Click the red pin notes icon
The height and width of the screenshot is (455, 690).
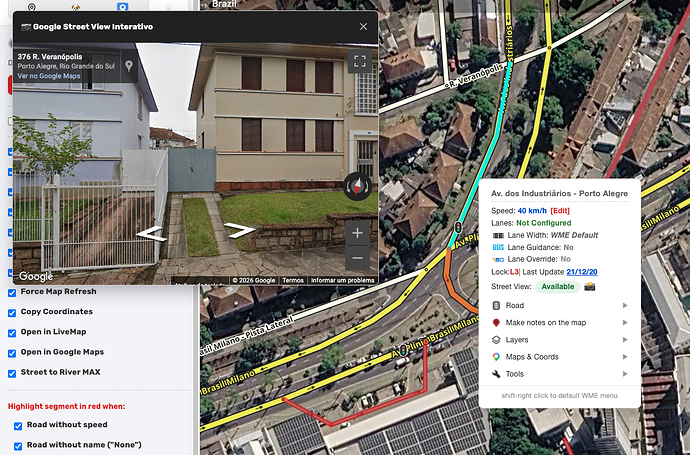496,323
